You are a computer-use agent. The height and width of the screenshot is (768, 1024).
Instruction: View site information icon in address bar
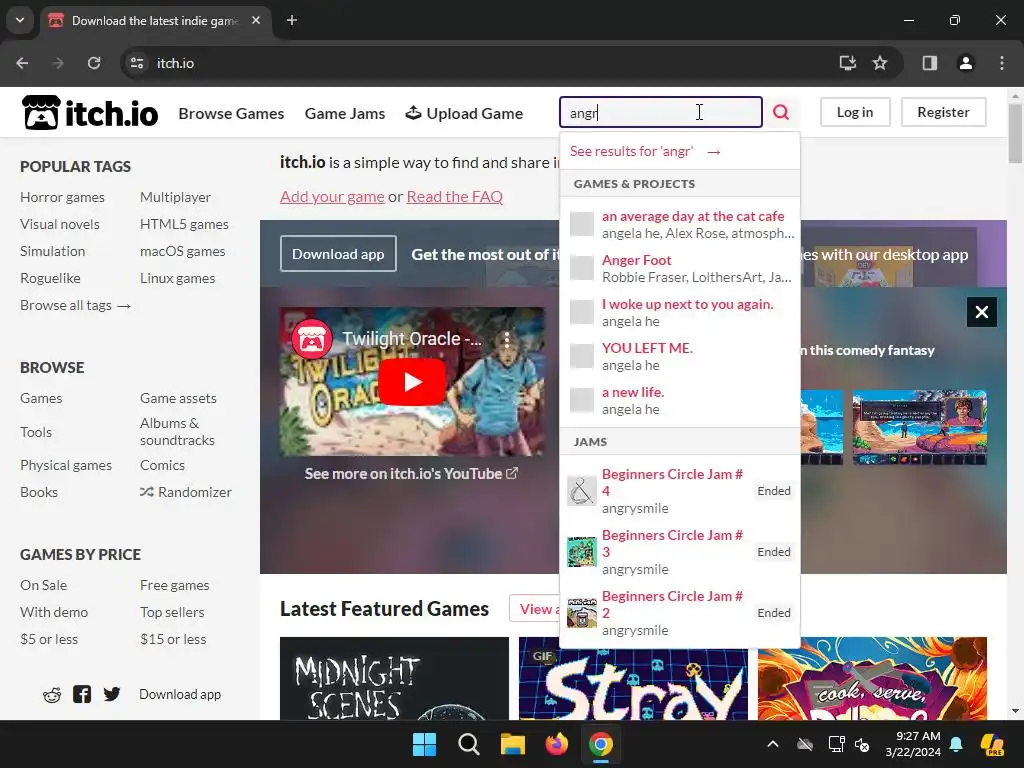(x=137, y=63)
